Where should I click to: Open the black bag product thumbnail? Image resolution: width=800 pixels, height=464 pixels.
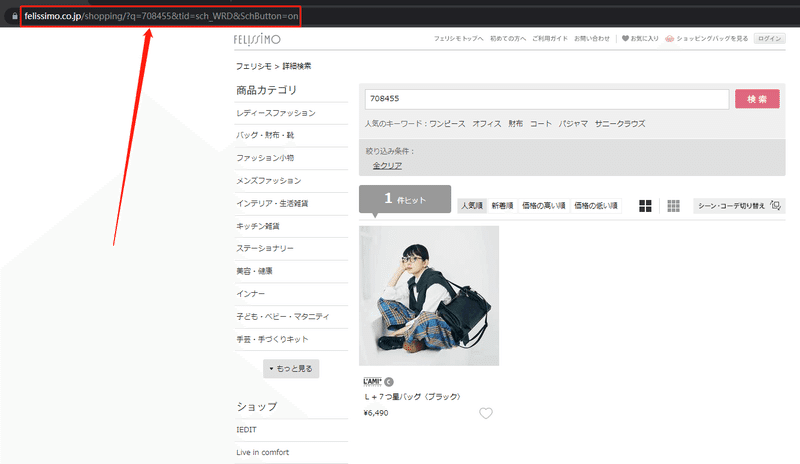[x=429, y=296]
